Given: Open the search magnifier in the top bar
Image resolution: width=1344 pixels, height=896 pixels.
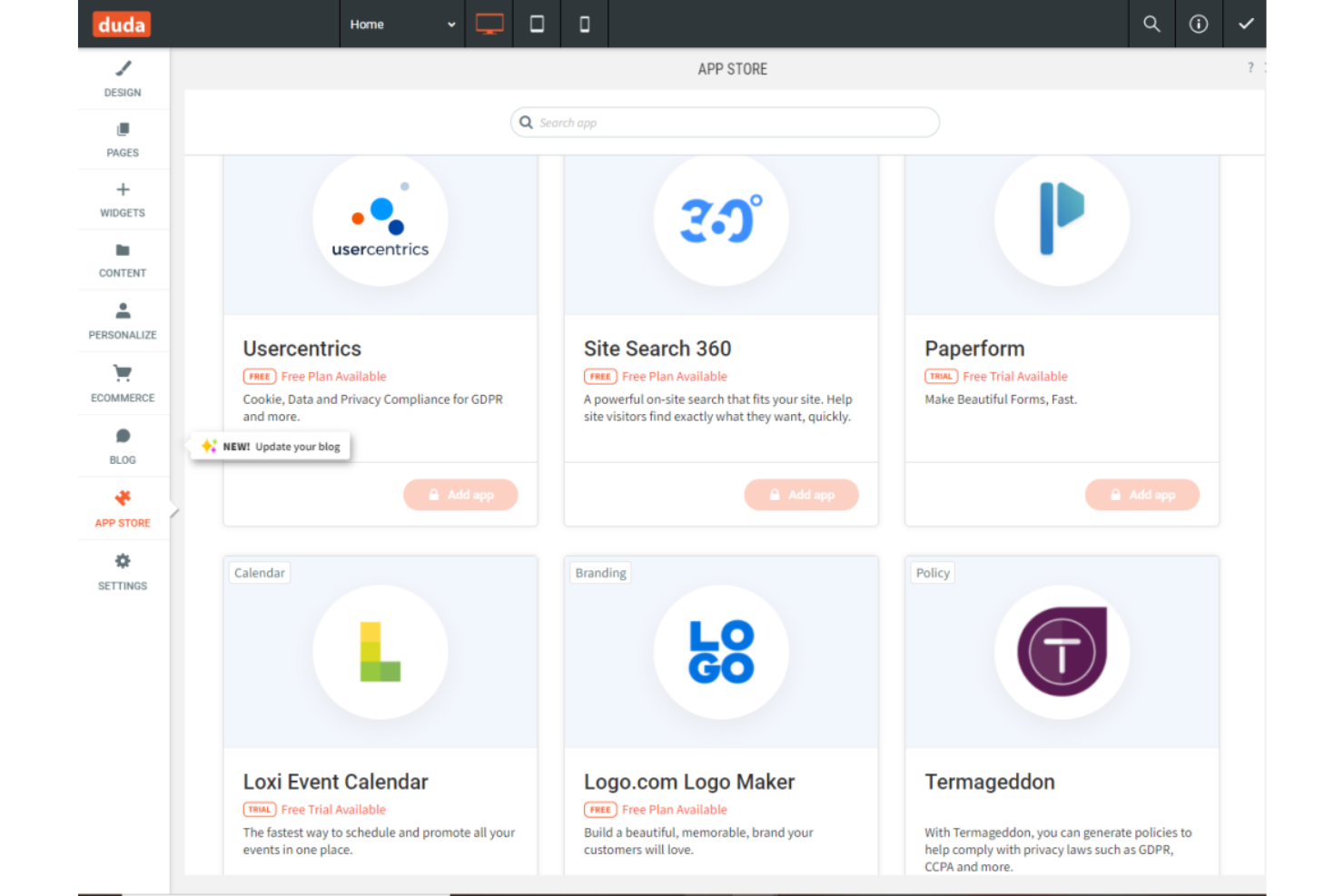Looking at the screenshot, I should (x=1151, y=24).
